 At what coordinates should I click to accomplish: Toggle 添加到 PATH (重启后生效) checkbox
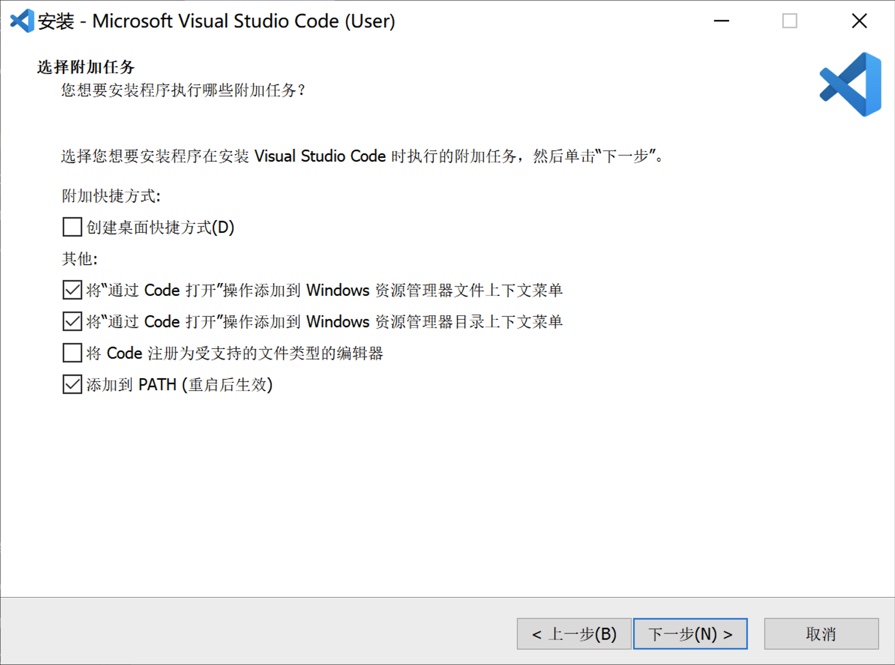(72, 384)
